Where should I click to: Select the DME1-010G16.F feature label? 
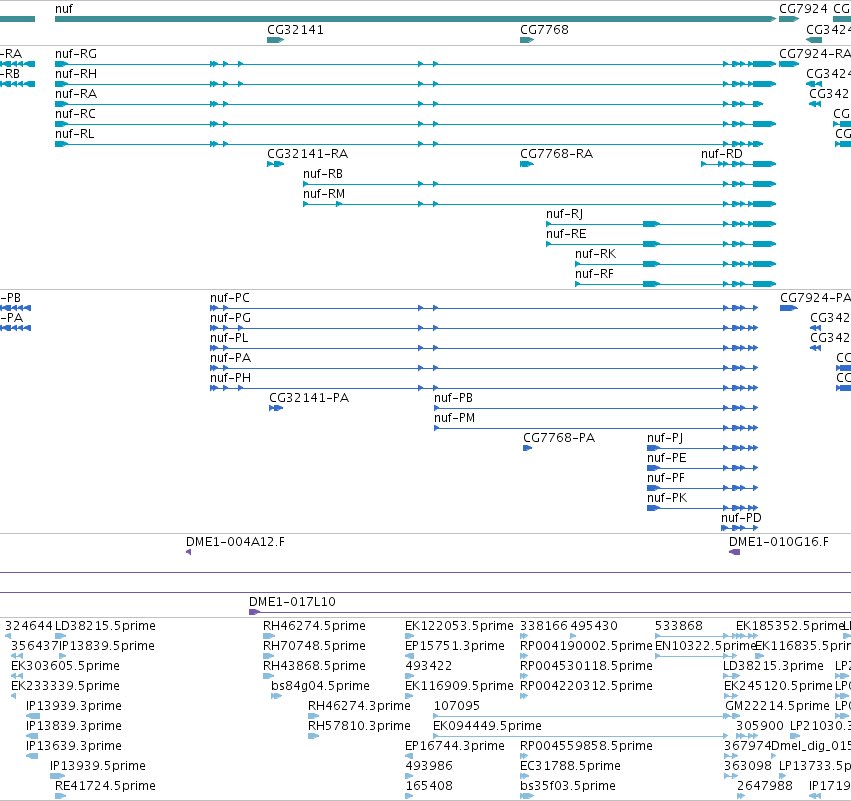point(779,542)
